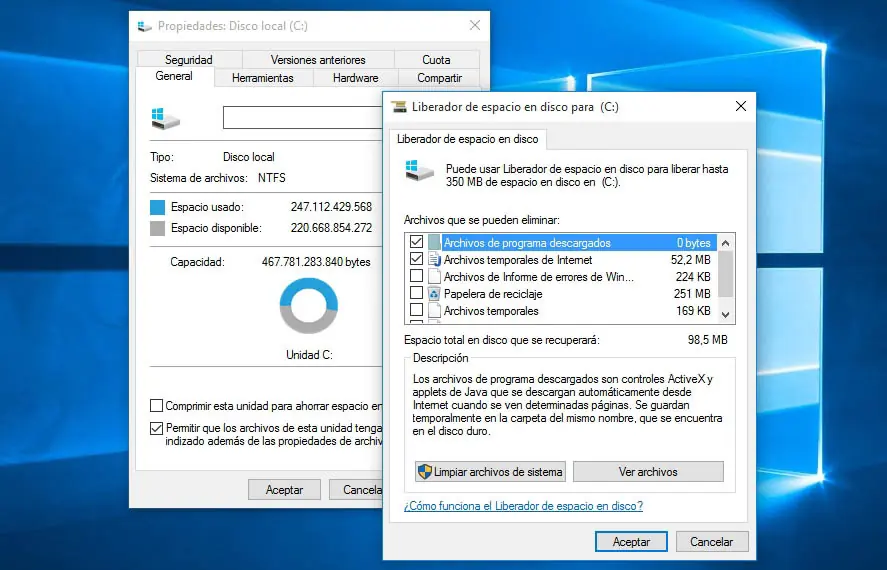Close the Liberador de espacio dialog
The height and width of the screenshot is (570, 887).
tap(741, 106)
